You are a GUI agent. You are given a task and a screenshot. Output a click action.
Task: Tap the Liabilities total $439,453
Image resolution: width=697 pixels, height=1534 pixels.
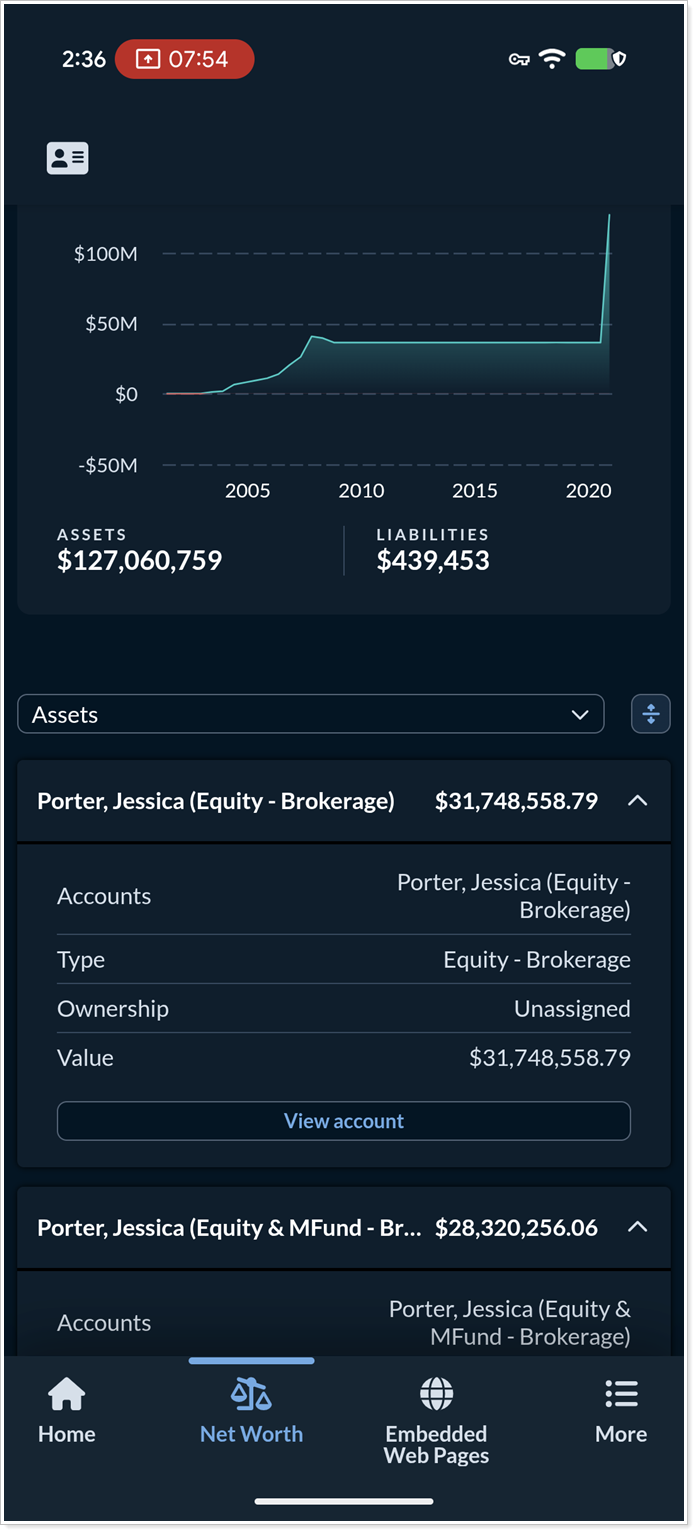433,560
